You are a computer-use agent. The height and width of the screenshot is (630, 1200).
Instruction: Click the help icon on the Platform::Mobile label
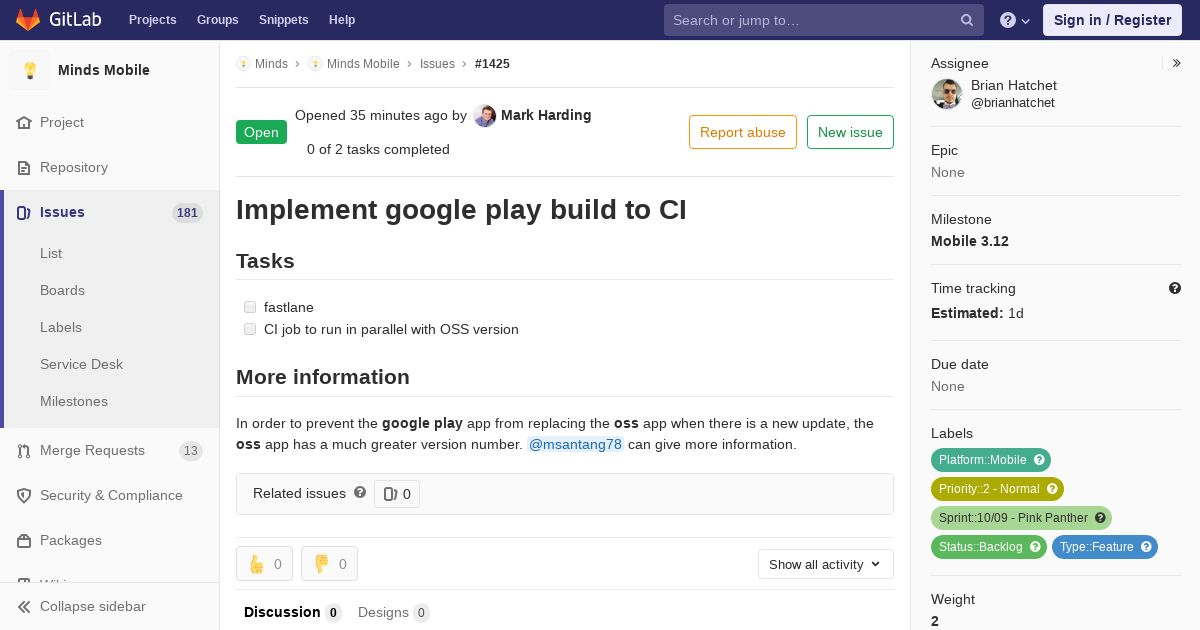point(1039,460)
